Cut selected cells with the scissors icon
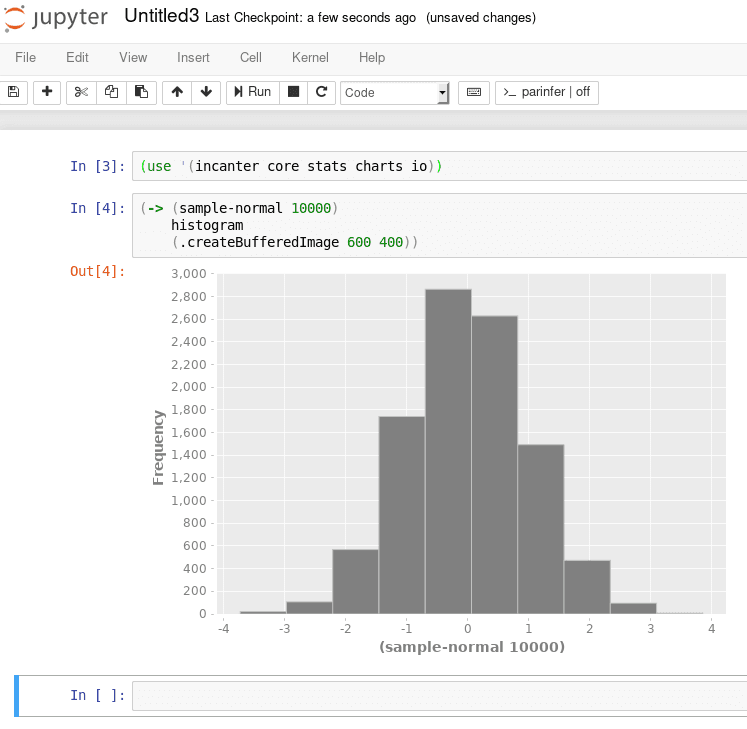This screenshot has height=729, width=747. coord(81,92)
